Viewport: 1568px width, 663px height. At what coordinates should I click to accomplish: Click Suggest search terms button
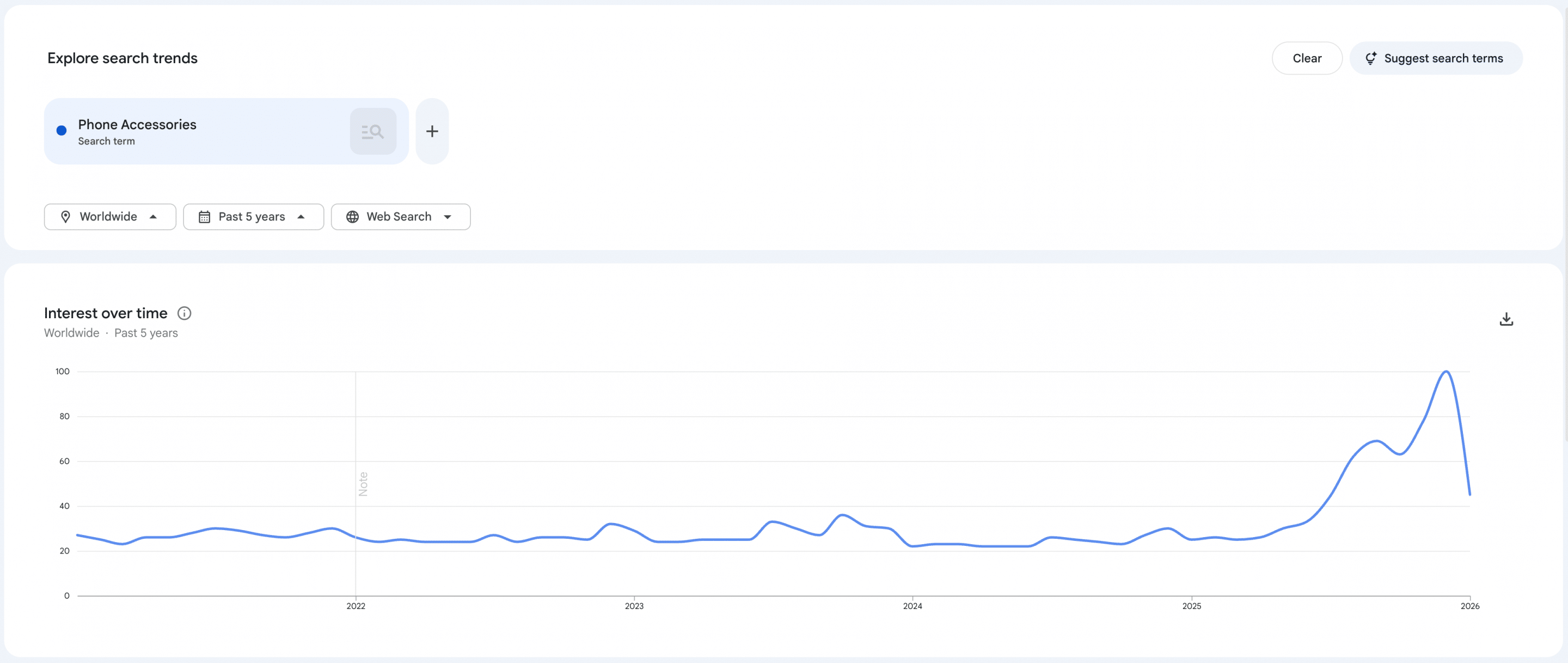coord(1435,58)
